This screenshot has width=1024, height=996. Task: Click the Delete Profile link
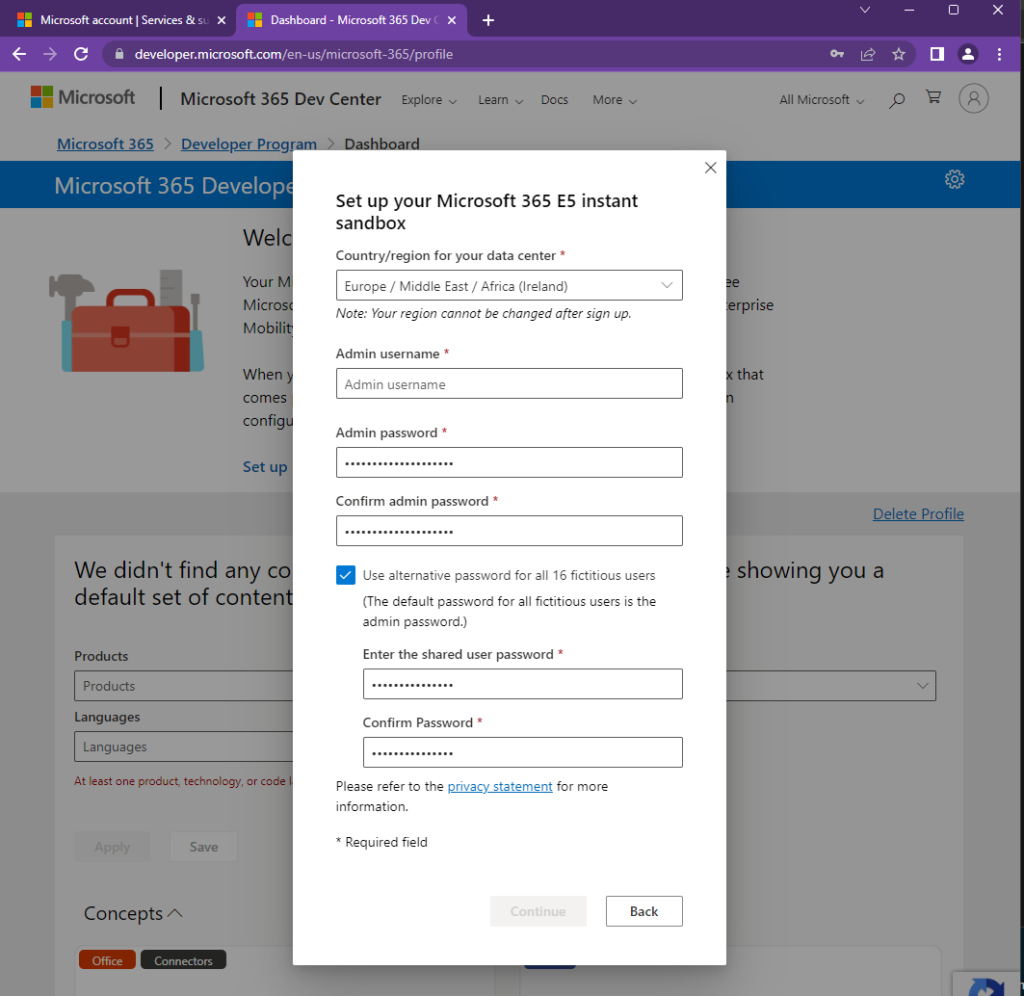click(x=918, y=514)
